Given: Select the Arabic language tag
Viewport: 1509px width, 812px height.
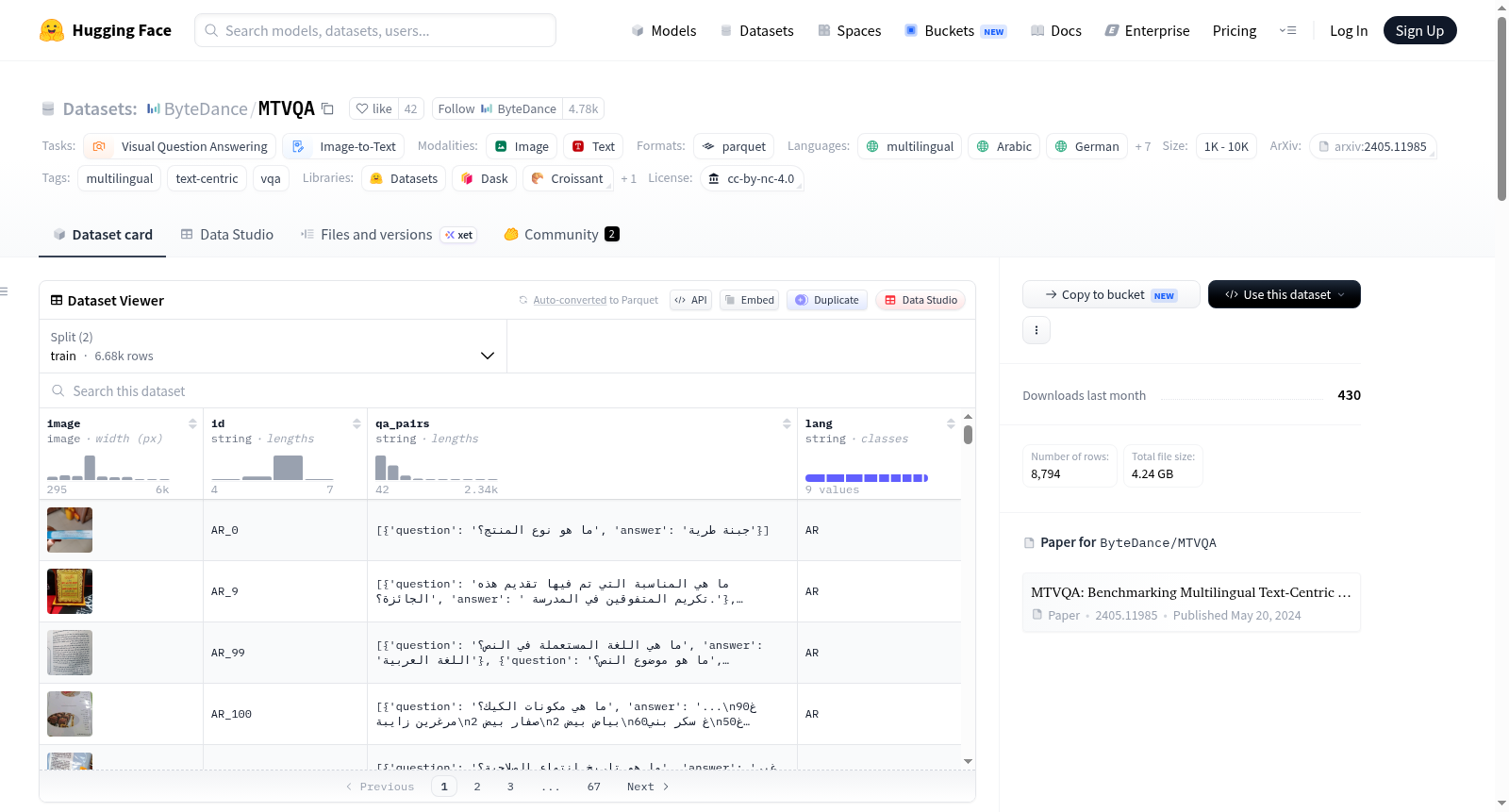Looking at the screenshot, I should (1003, 146).
